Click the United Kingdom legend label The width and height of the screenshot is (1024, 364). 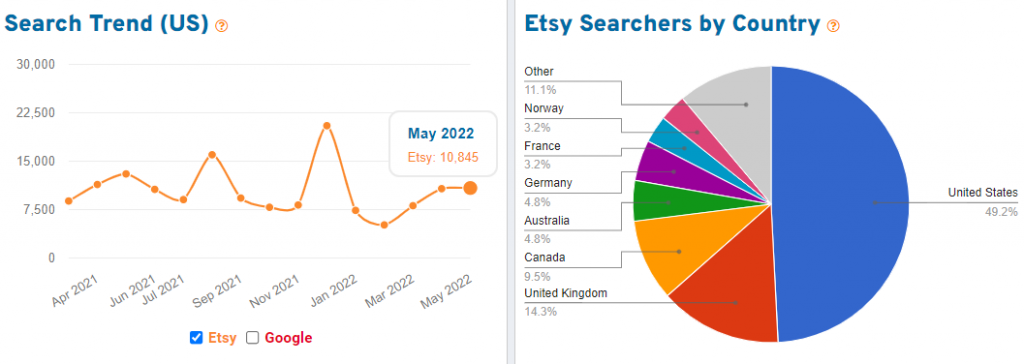(566, 293)
